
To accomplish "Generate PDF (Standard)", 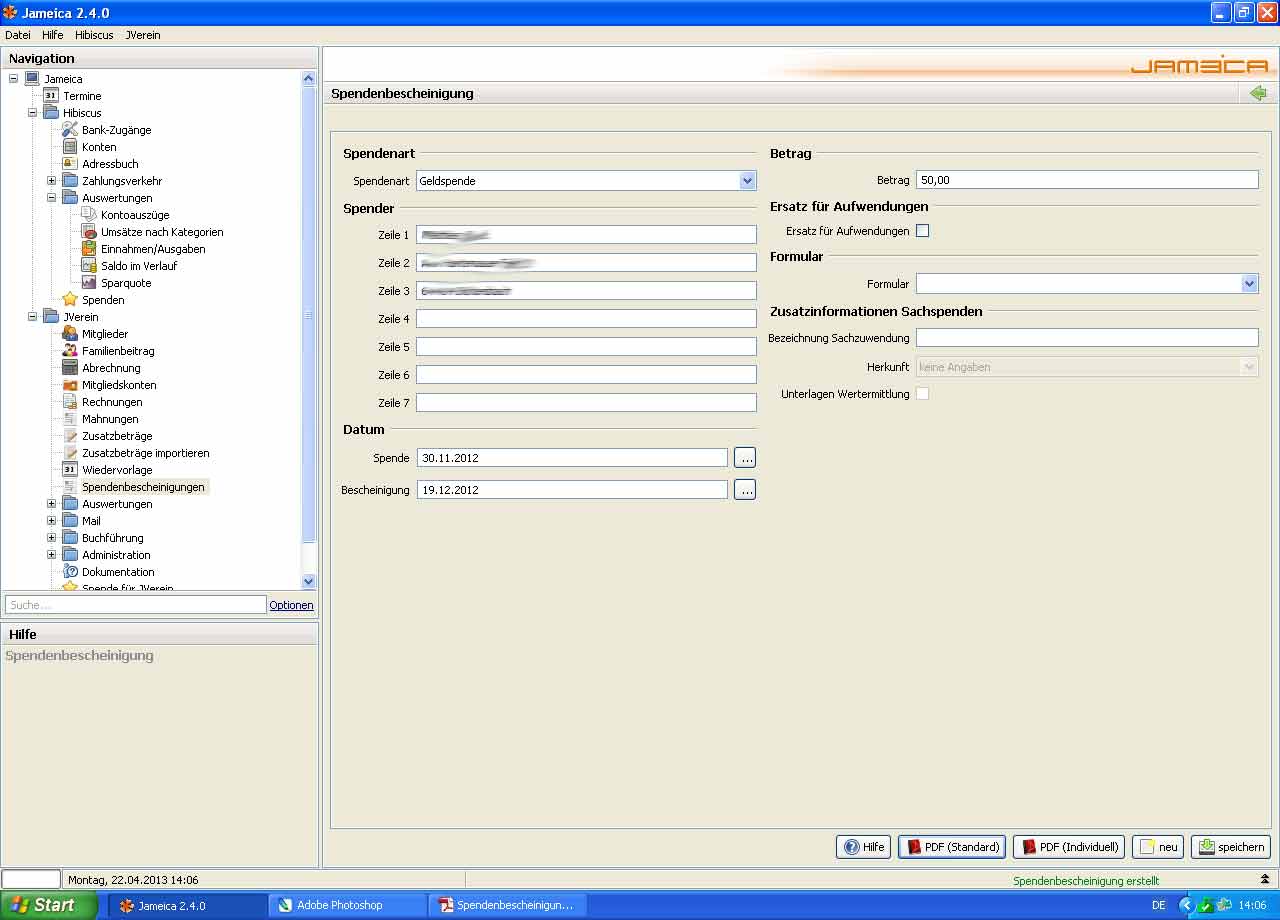I will pos(951,847).
